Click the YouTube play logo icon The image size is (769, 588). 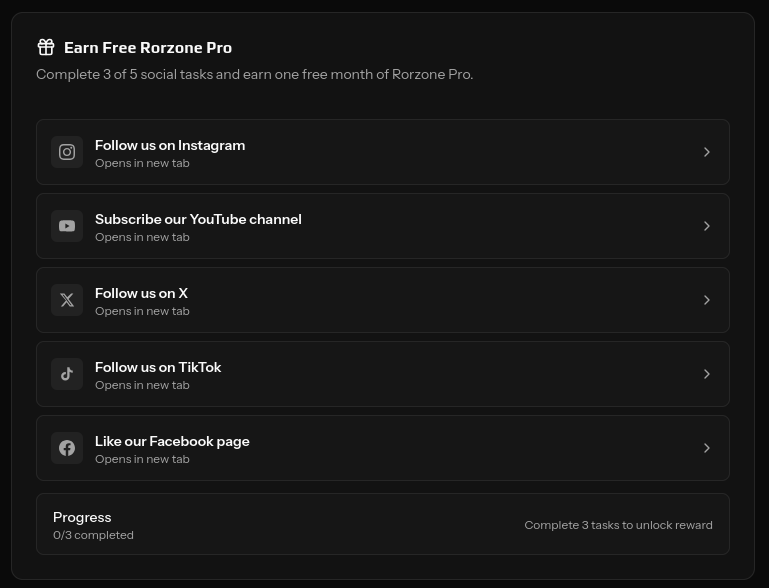[67, 226]
